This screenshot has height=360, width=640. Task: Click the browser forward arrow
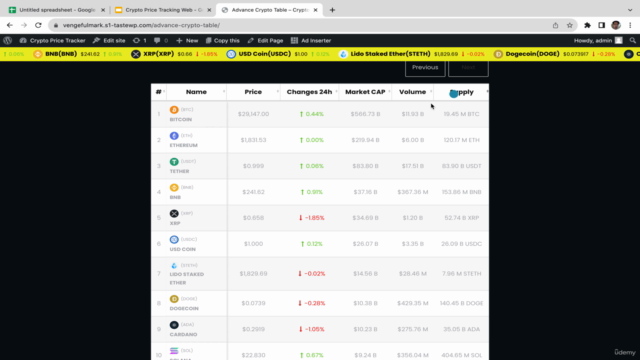(24, 25)
